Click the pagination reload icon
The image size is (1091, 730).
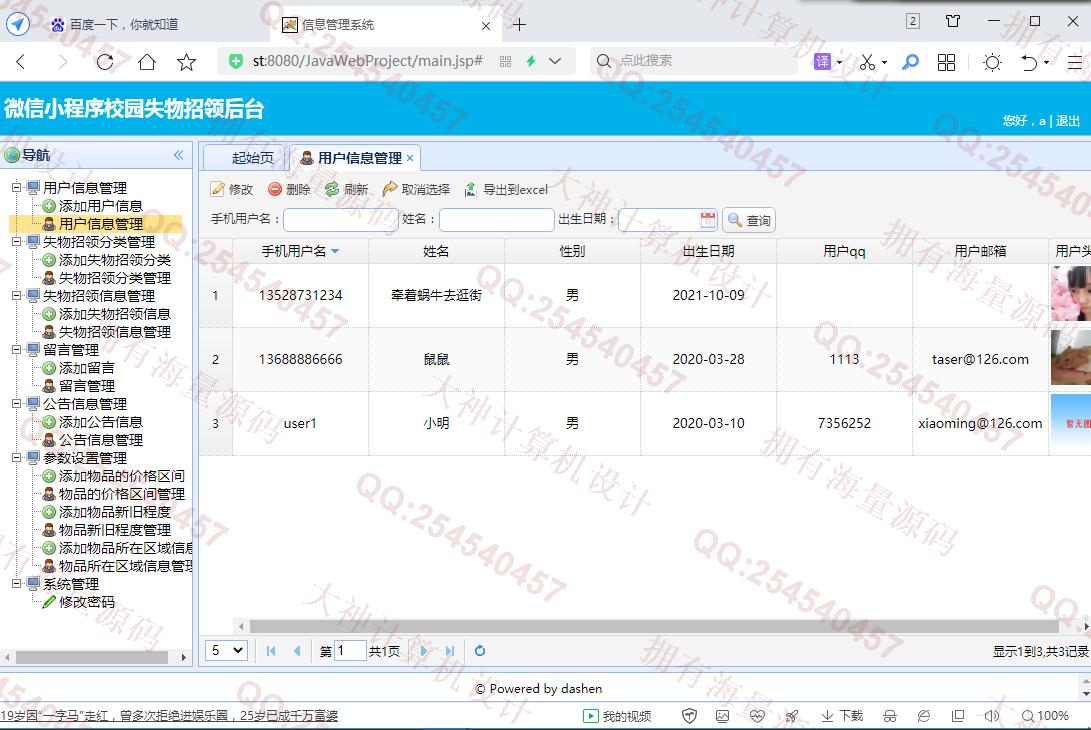(480, 651)
